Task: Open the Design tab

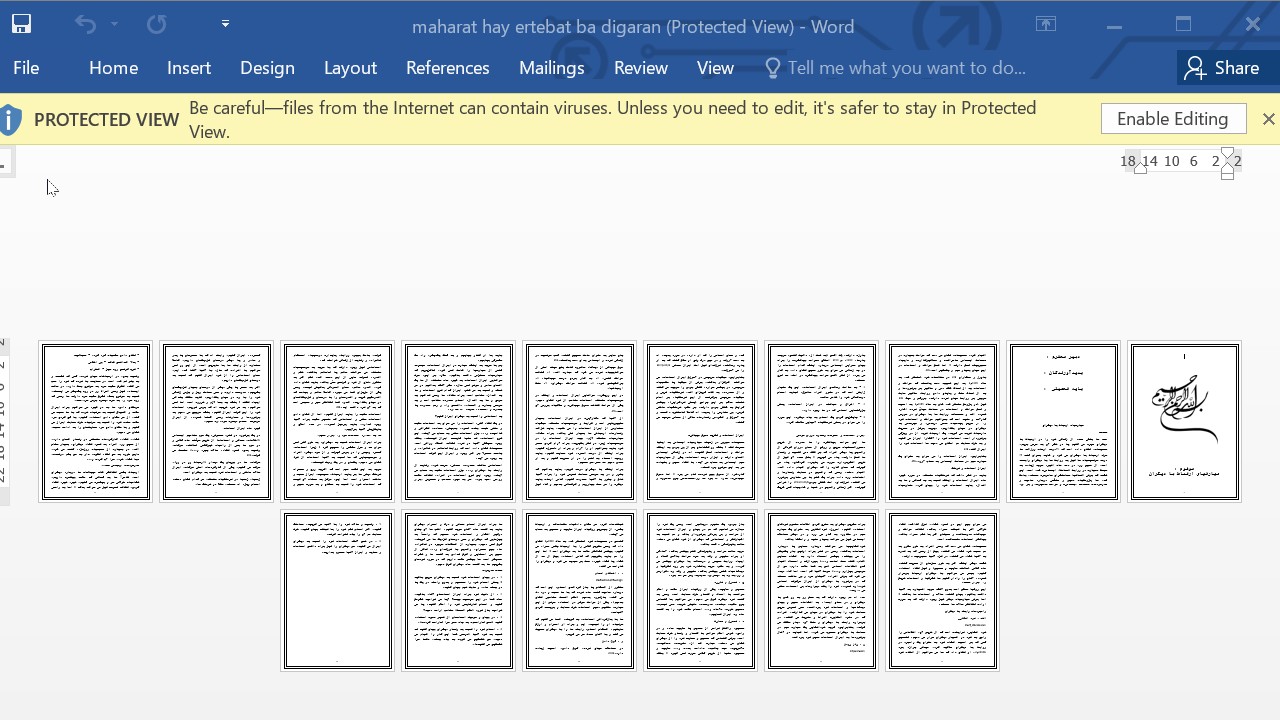Action: click(267, 68)
